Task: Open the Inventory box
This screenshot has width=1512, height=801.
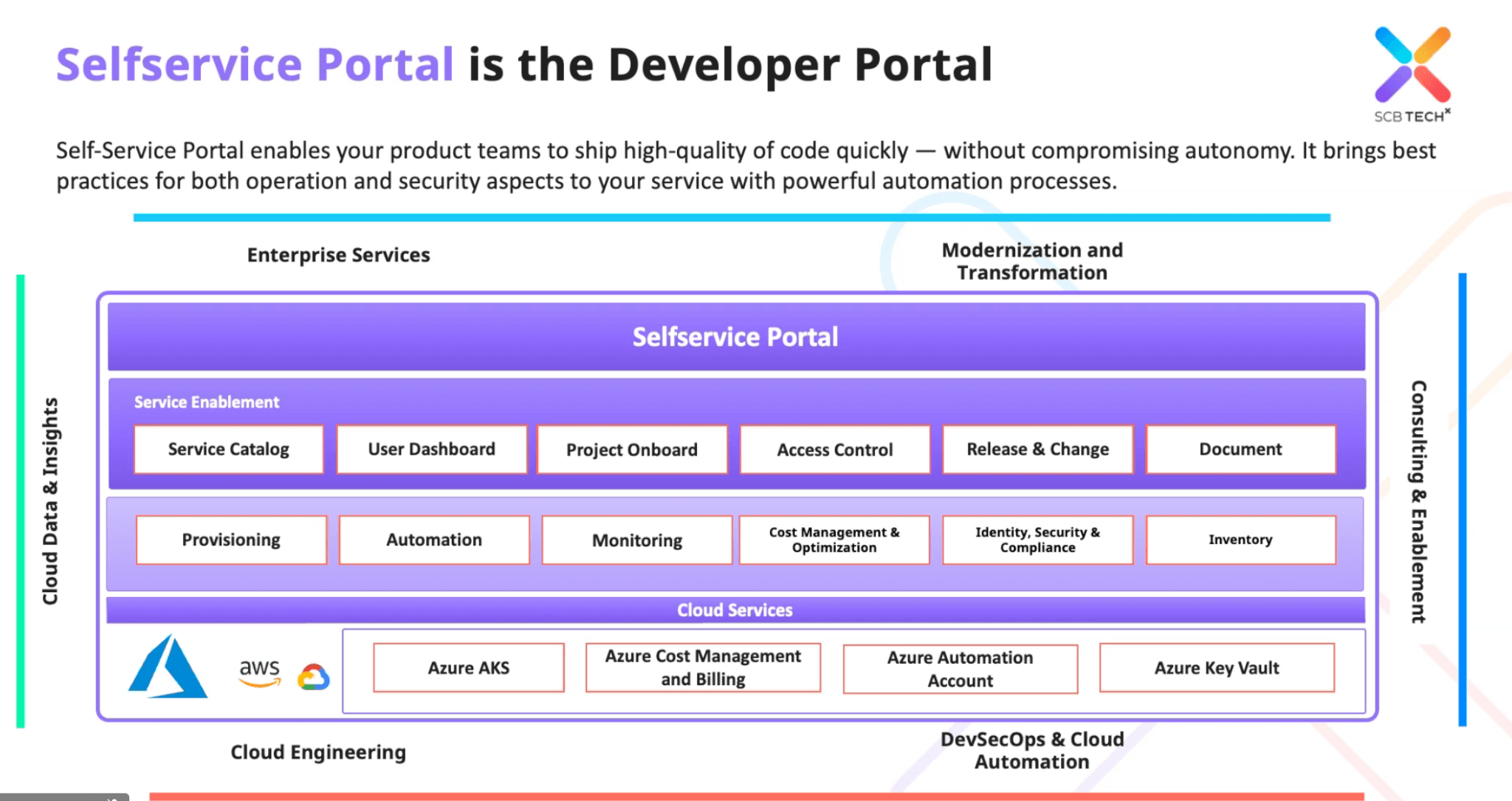Action: click(1240, 540)
